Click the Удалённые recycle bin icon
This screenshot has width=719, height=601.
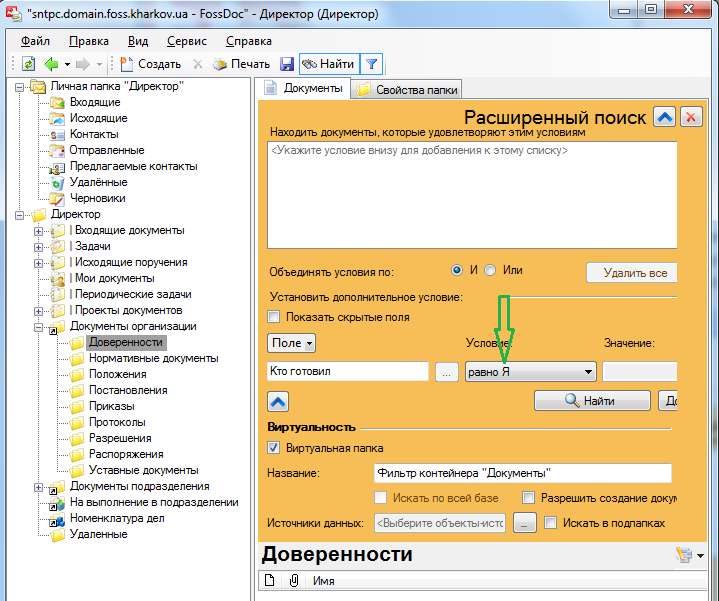coord(57,183)
